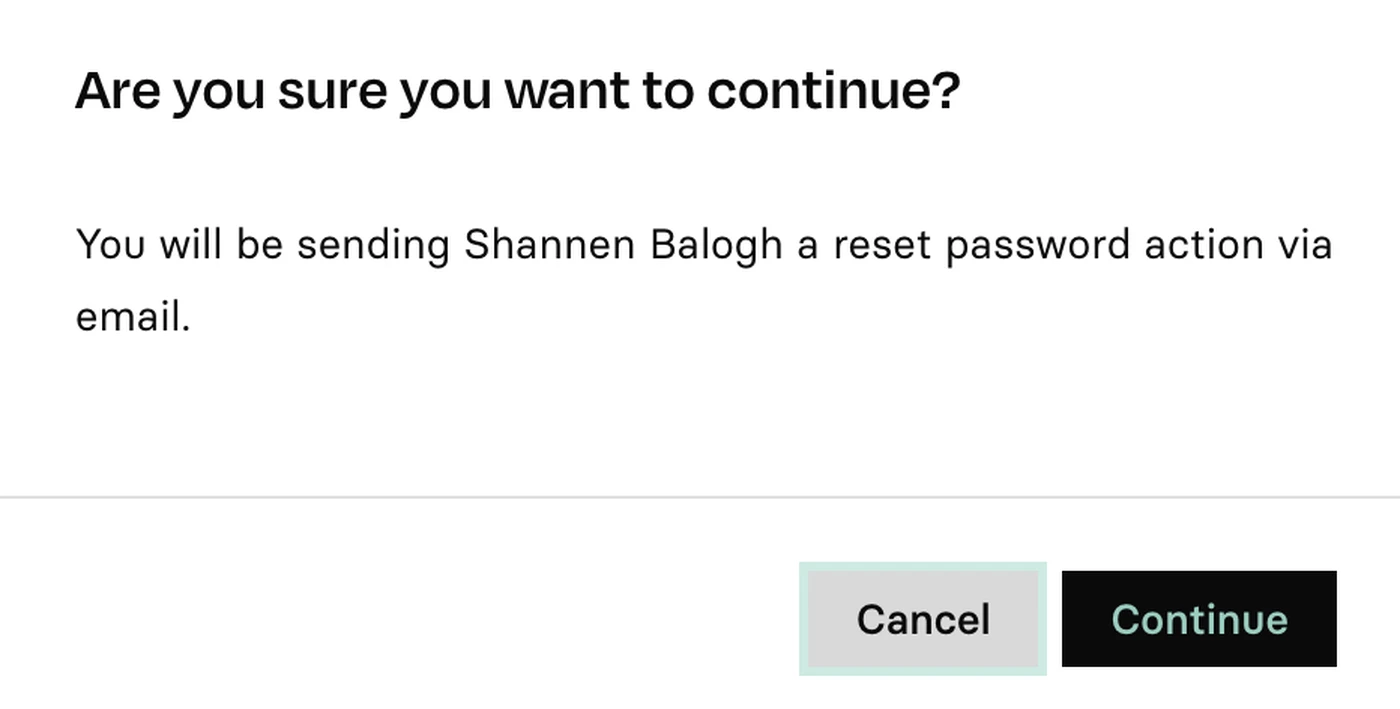Image resolution: width=1400 pixels, height=709 pixels.
Task: Click the 'Are you sure you want to continue?' heading
Action: coord(517,91)
